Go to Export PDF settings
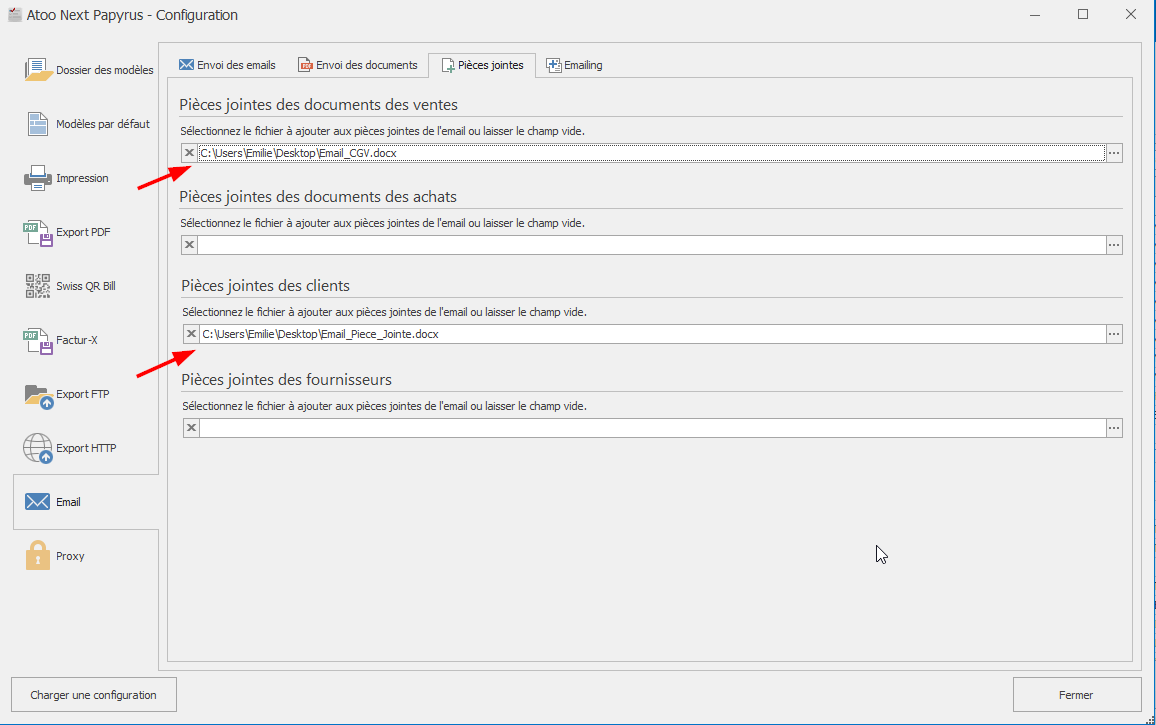Image resolution: width=1156 pixels, height=725 pixels. coord(87,232)
